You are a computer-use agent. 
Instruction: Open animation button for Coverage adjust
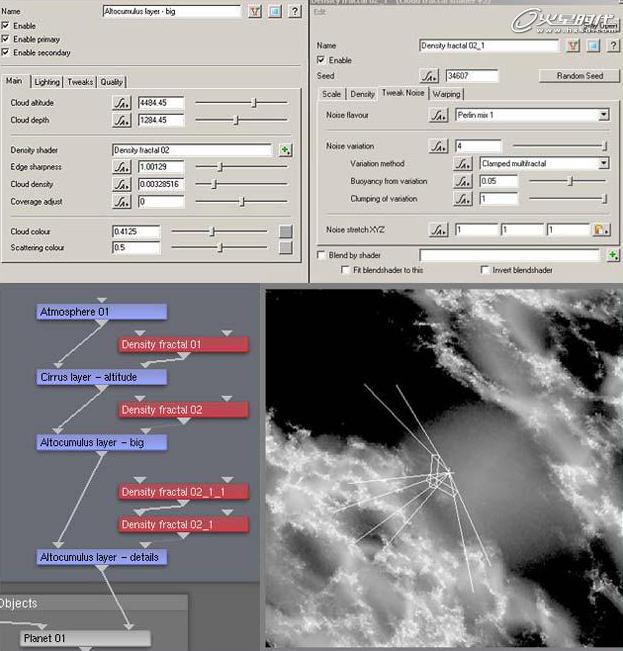122,202
